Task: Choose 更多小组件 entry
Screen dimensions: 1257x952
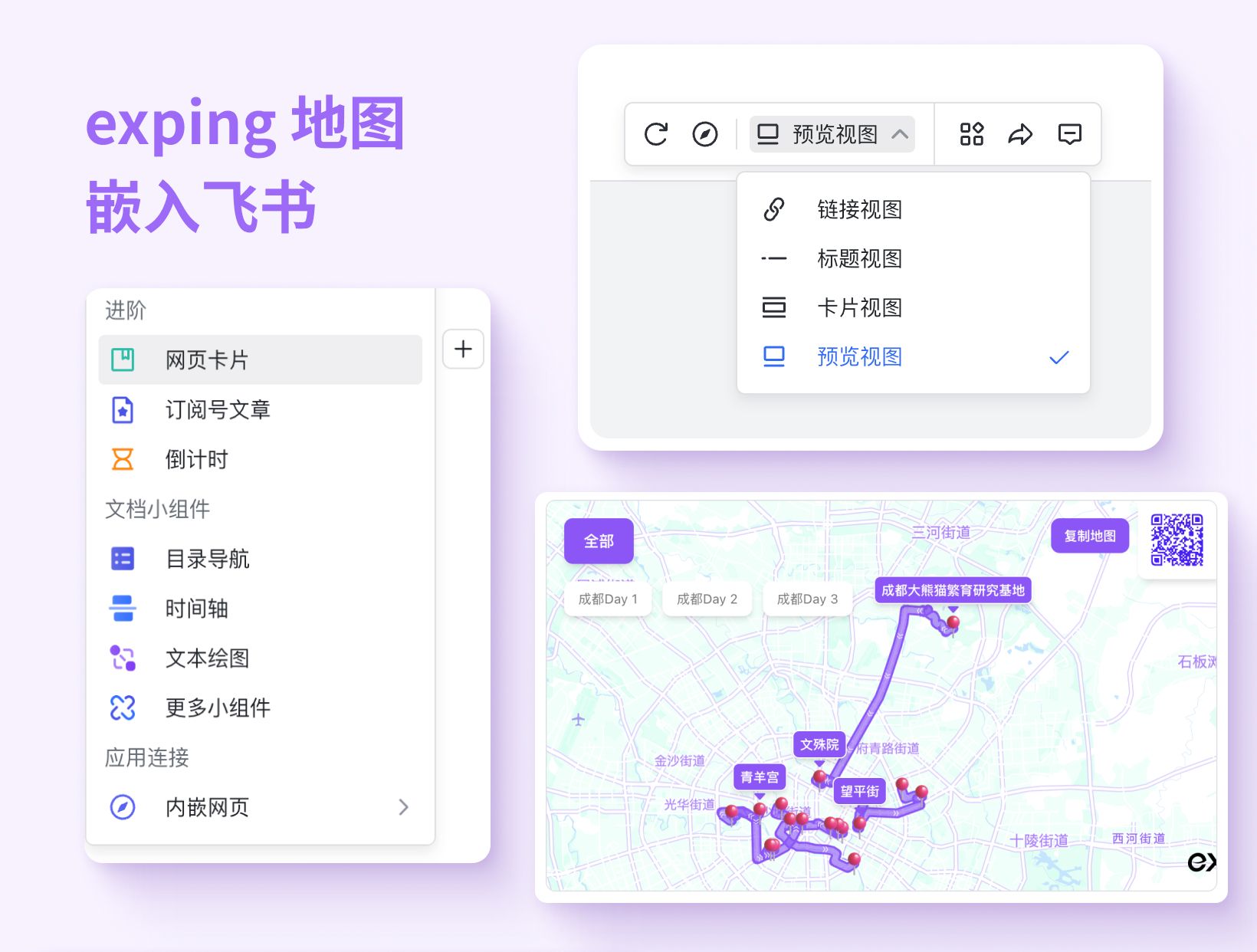Action: click(x=261, y=707)
